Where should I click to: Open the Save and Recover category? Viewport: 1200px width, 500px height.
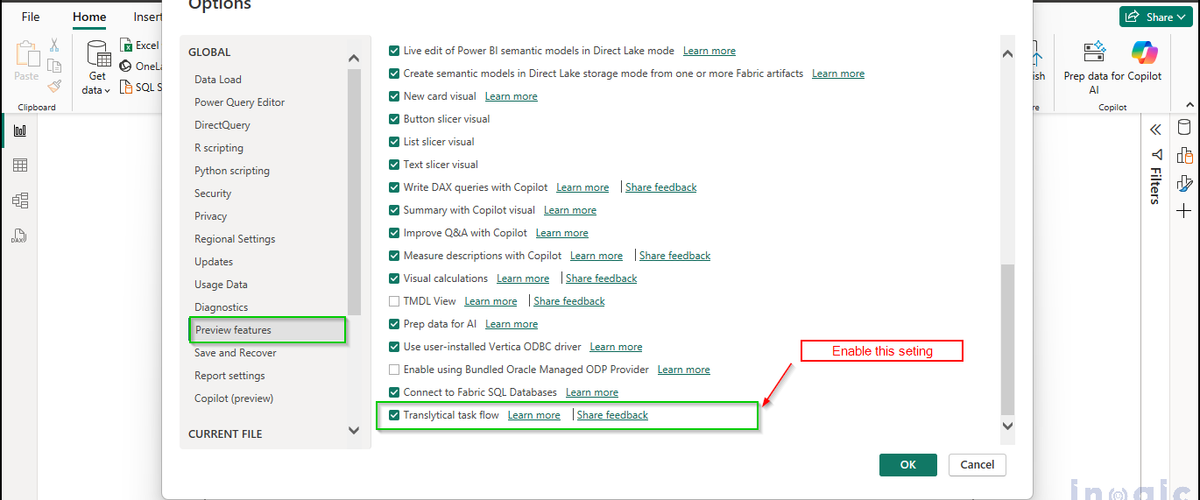235,353
